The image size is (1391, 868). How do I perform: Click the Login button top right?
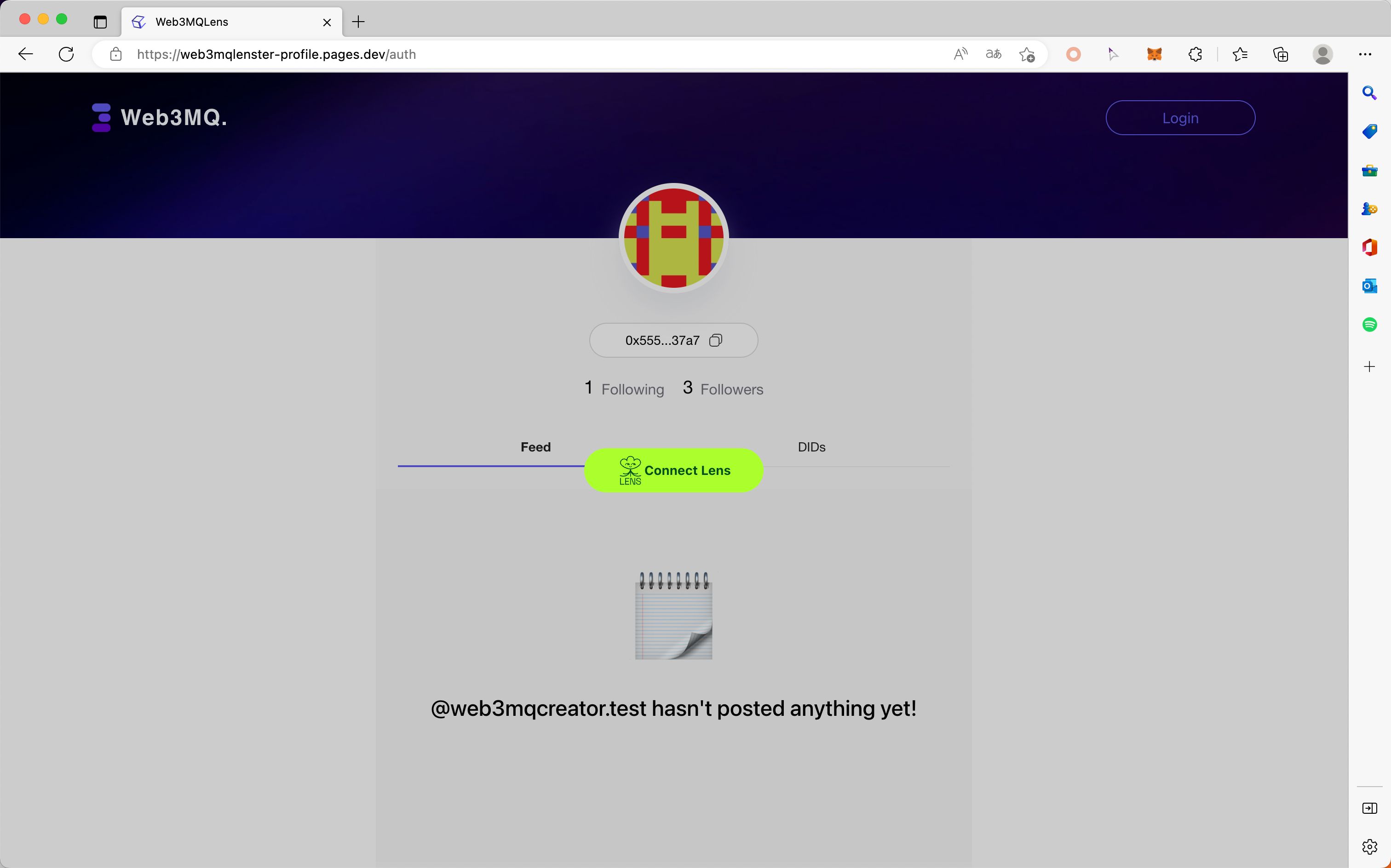click(x=1180, y=117)
